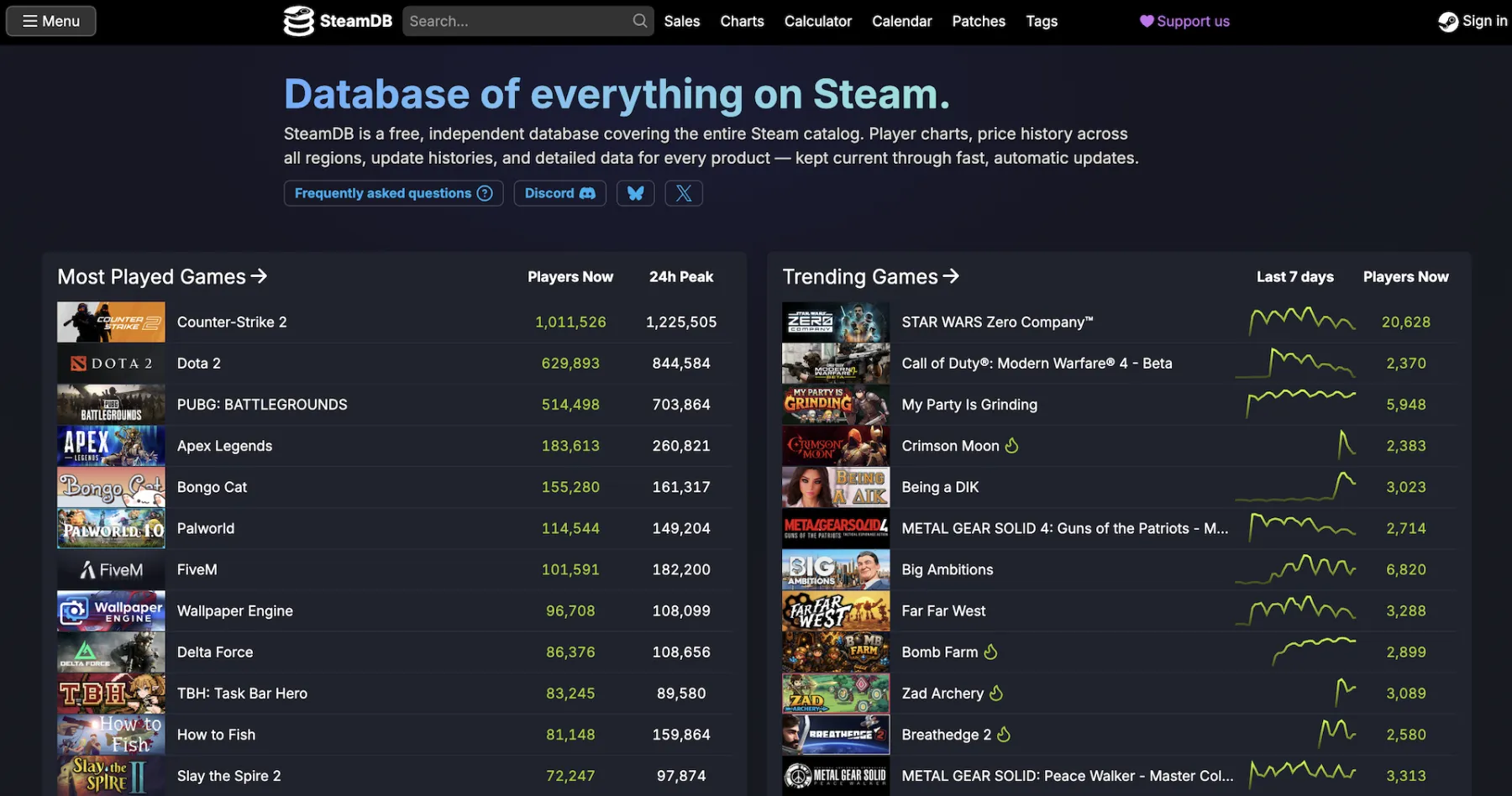Viewport: 1512px width, 796px height.
Task: Open the My Party Is Grinding name
Action: 969,405
